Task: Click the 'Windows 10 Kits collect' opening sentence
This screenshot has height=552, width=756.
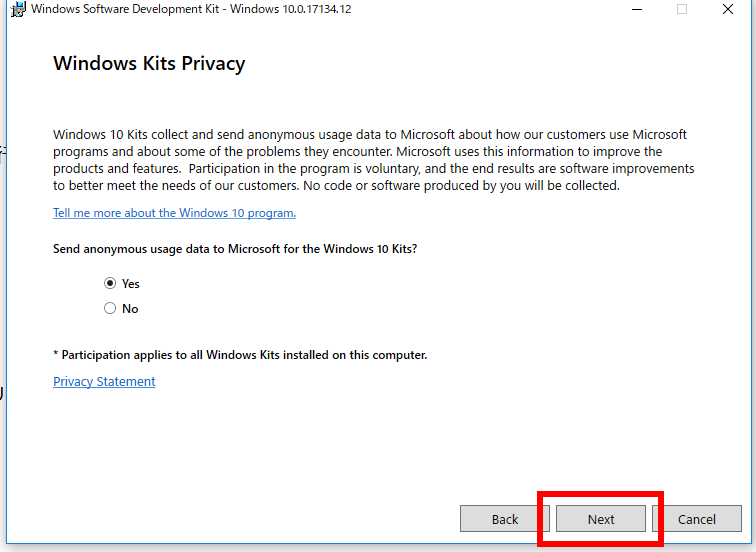Action: [370, 143]
